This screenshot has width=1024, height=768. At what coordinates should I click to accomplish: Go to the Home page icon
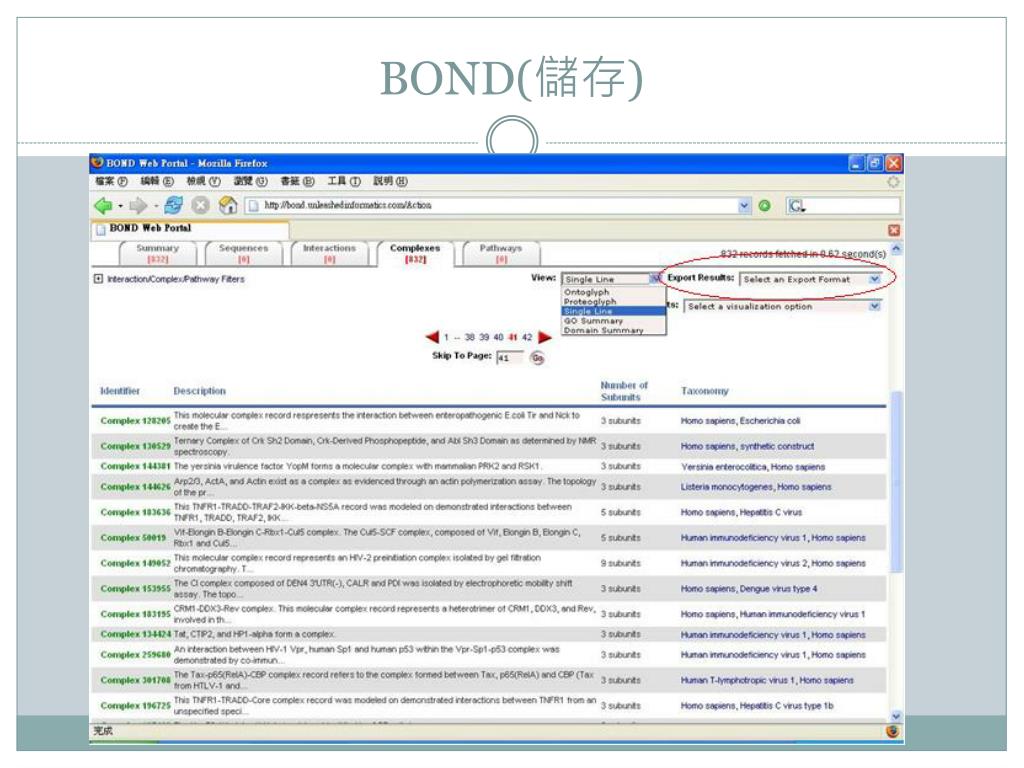point(228,205)
